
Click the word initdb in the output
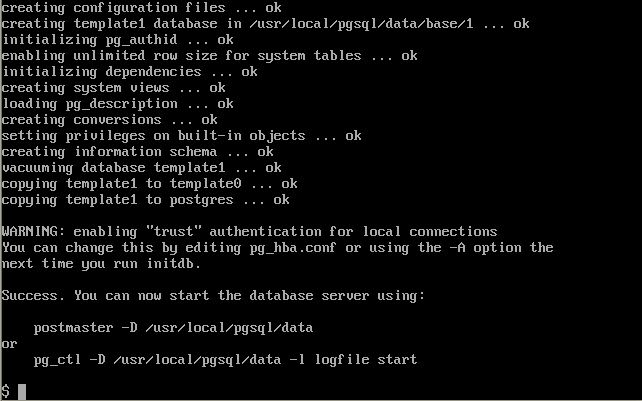pyautogui.click(x=174, y=264)
